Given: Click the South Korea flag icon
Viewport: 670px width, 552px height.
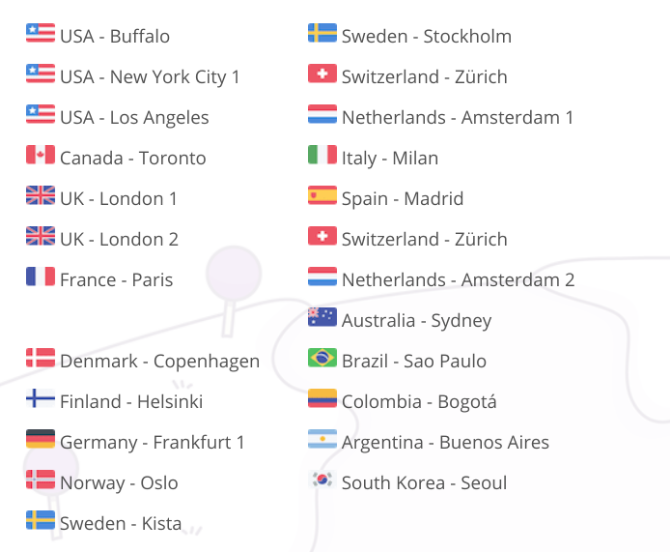Looking at the screenshot, I should pos(322,481).
